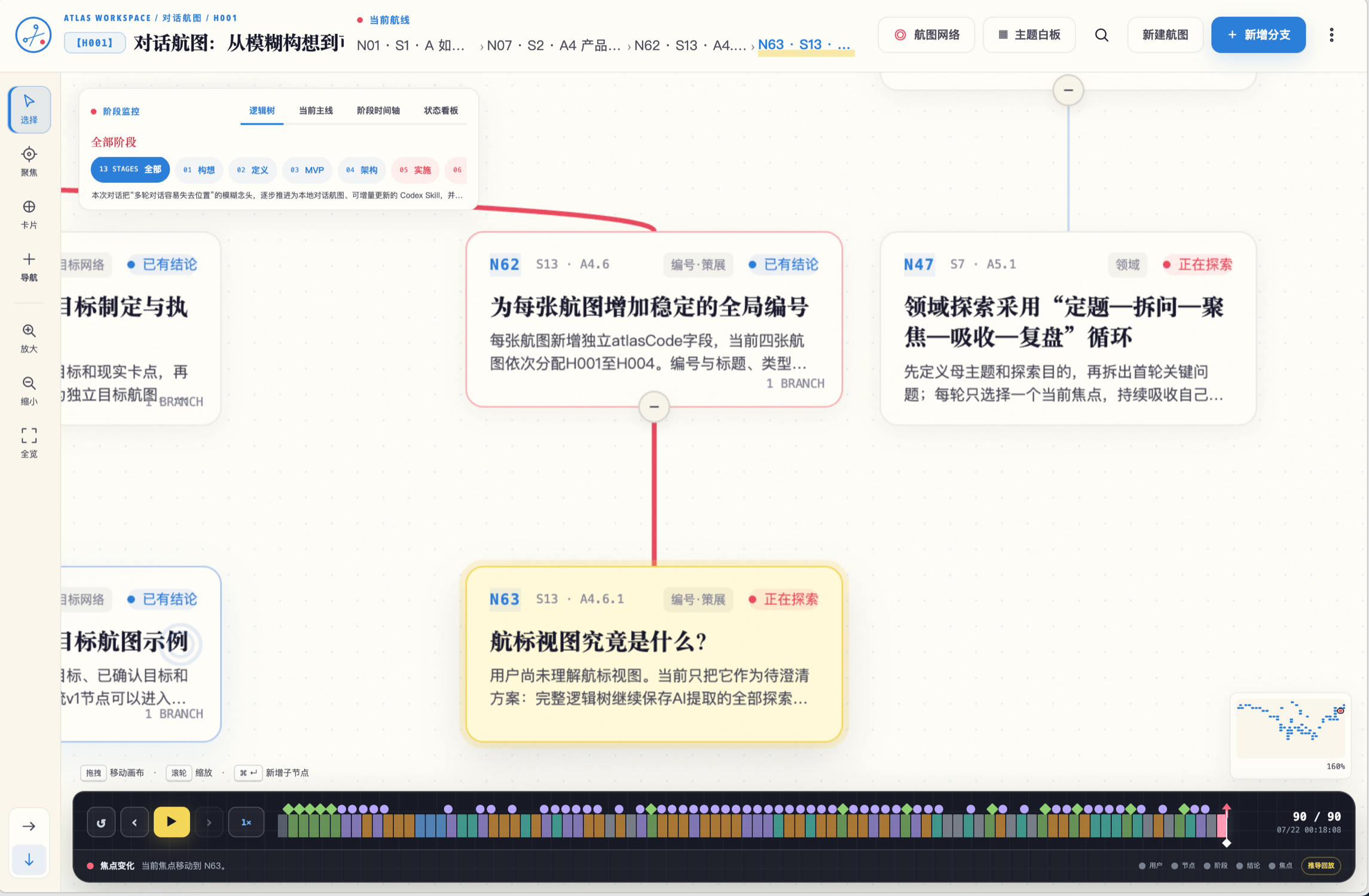The image size is (1369, 896).
Task: Select the N63 航标视图 node card
Action: pyautogui.click(x=654, y=654)
